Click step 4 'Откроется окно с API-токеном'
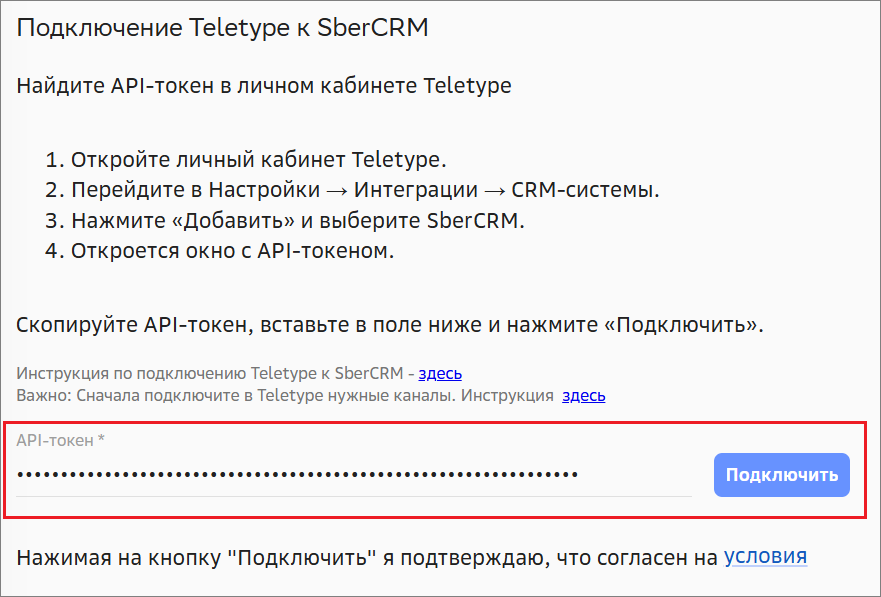 tap(232, 250)
